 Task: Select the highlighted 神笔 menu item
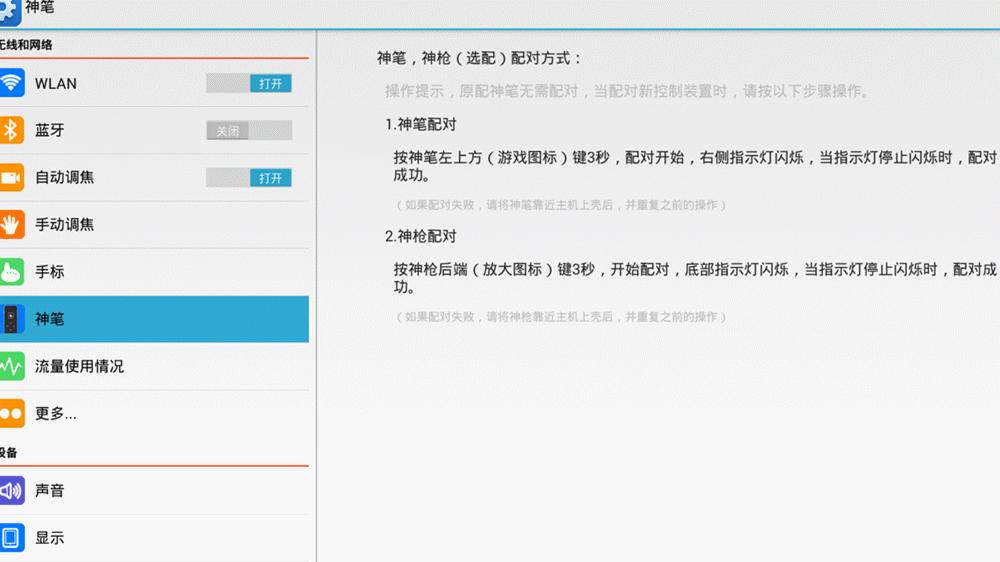click(154, 319)
